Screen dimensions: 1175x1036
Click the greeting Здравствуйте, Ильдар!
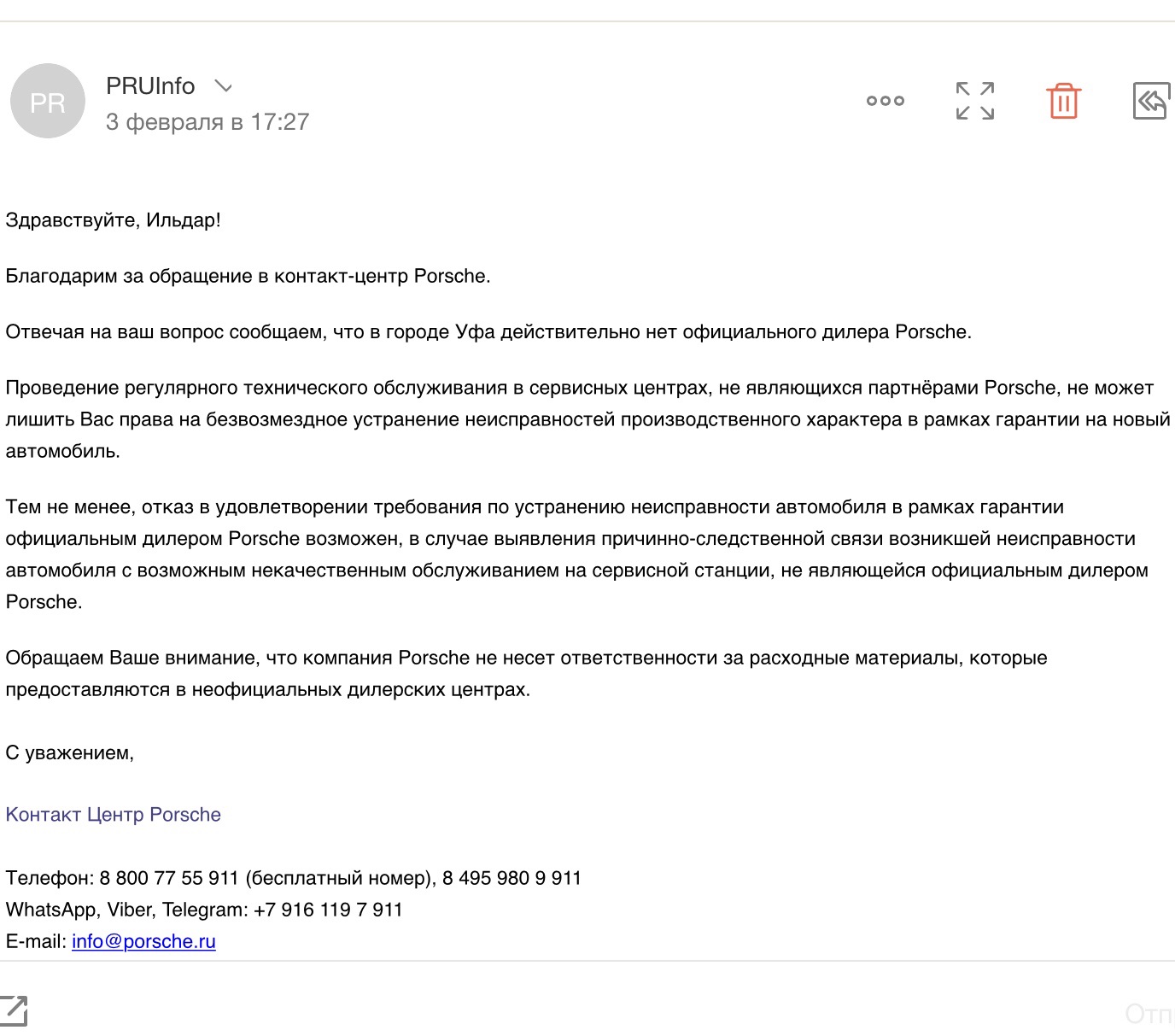[x=113, y=220]
